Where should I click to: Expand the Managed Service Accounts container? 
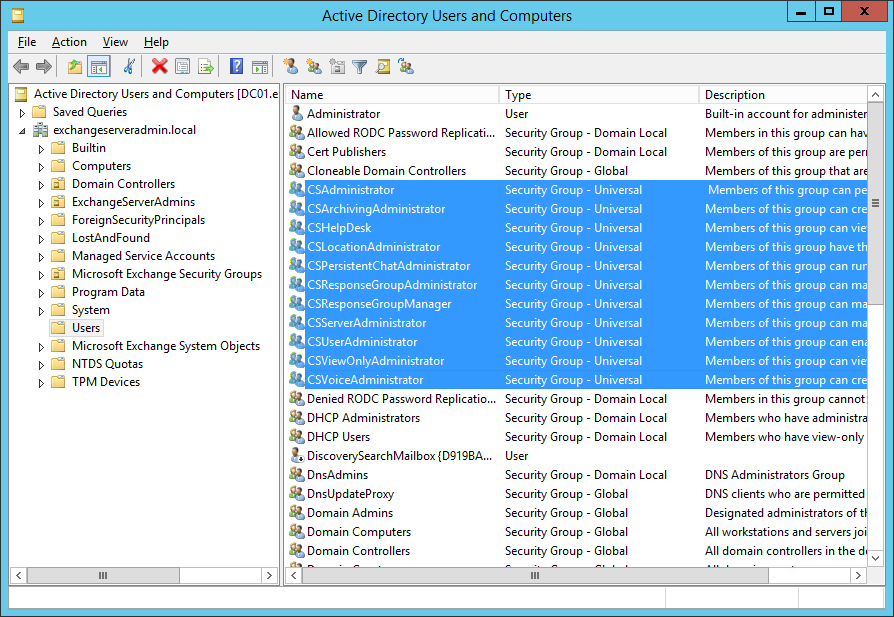tap(41, 257)
